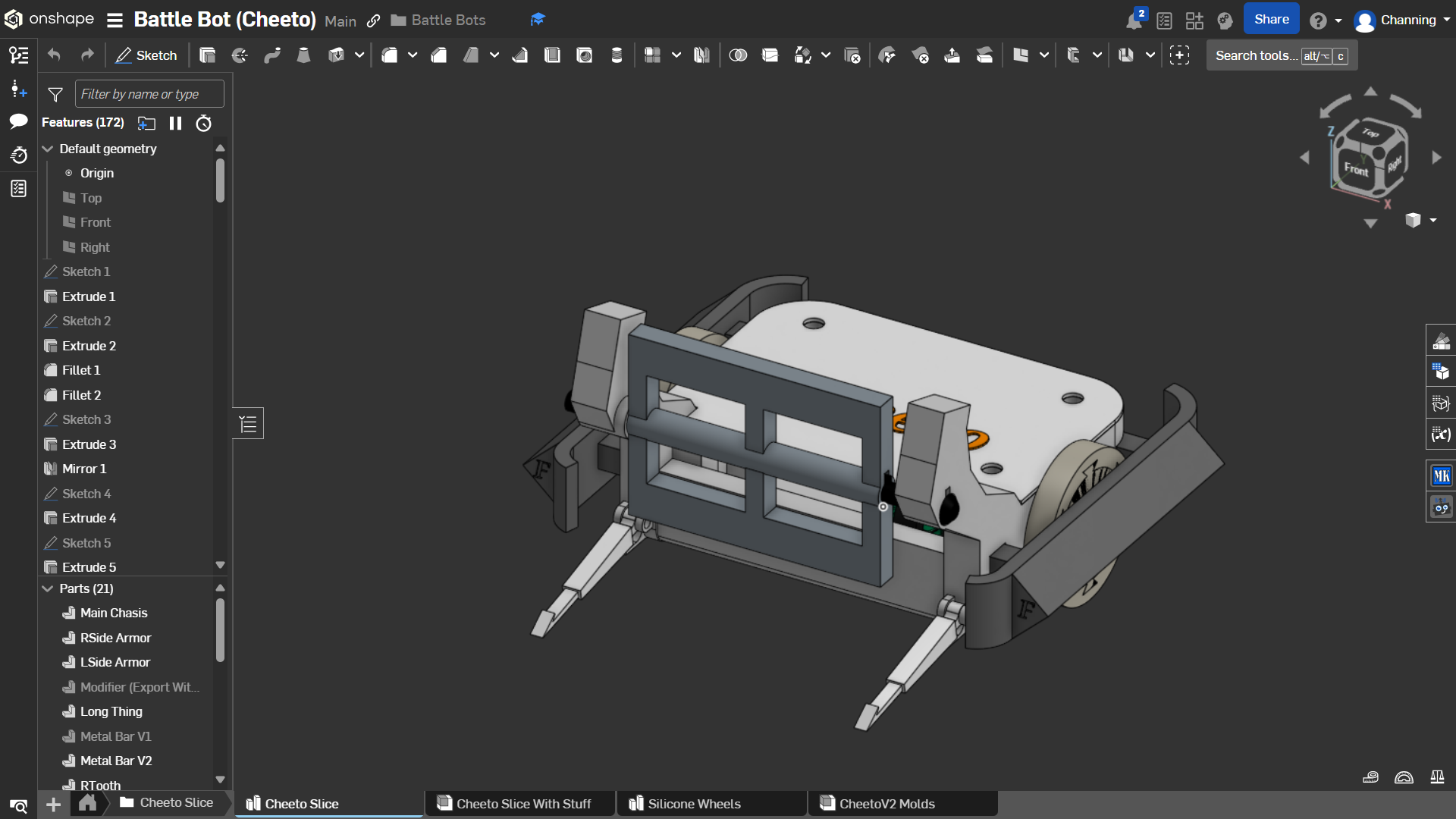Image resolution: width=1456 pixels, height=819 pixels.
Task: Pause feature regeneration
Action: [175, 123]
